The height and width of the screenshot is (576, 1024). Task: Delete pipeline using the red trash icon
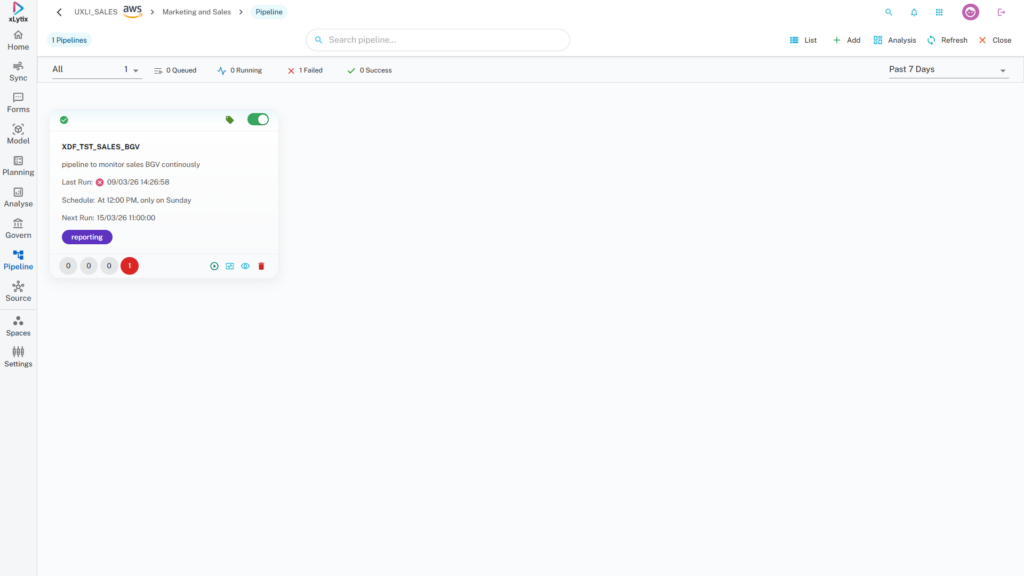coord(261,266)
